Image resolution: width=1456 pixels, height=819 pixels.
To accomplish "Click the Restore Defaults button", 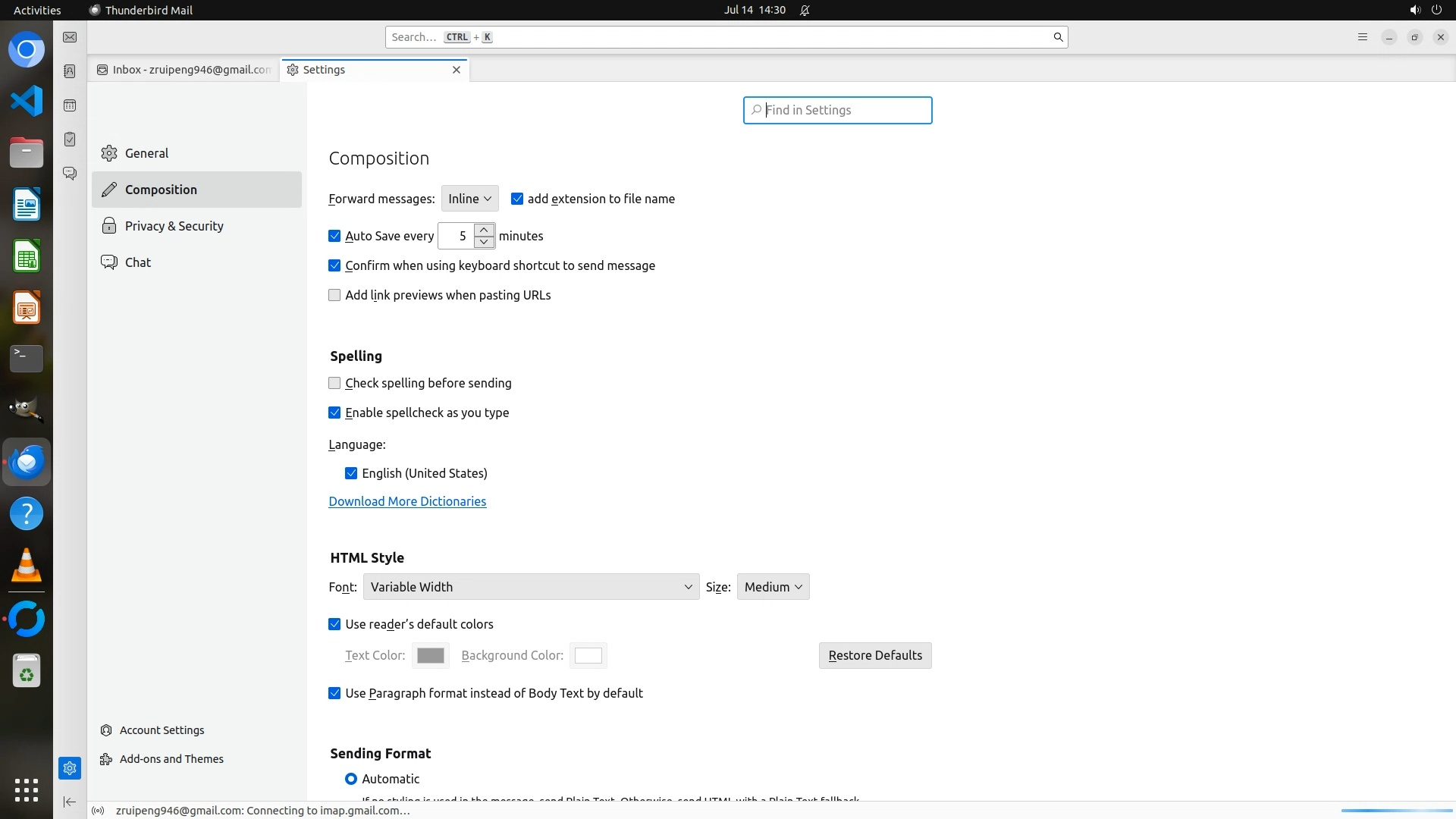I will pos(874,656).
